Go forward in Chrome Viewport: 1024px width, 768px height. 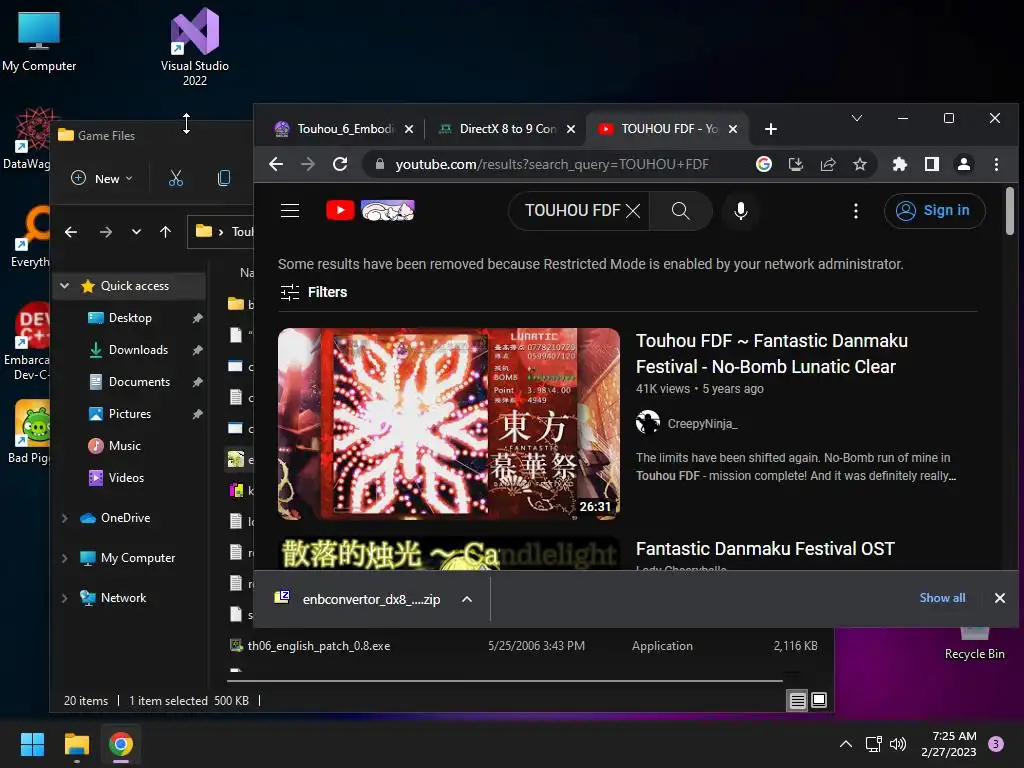point(308,164)
